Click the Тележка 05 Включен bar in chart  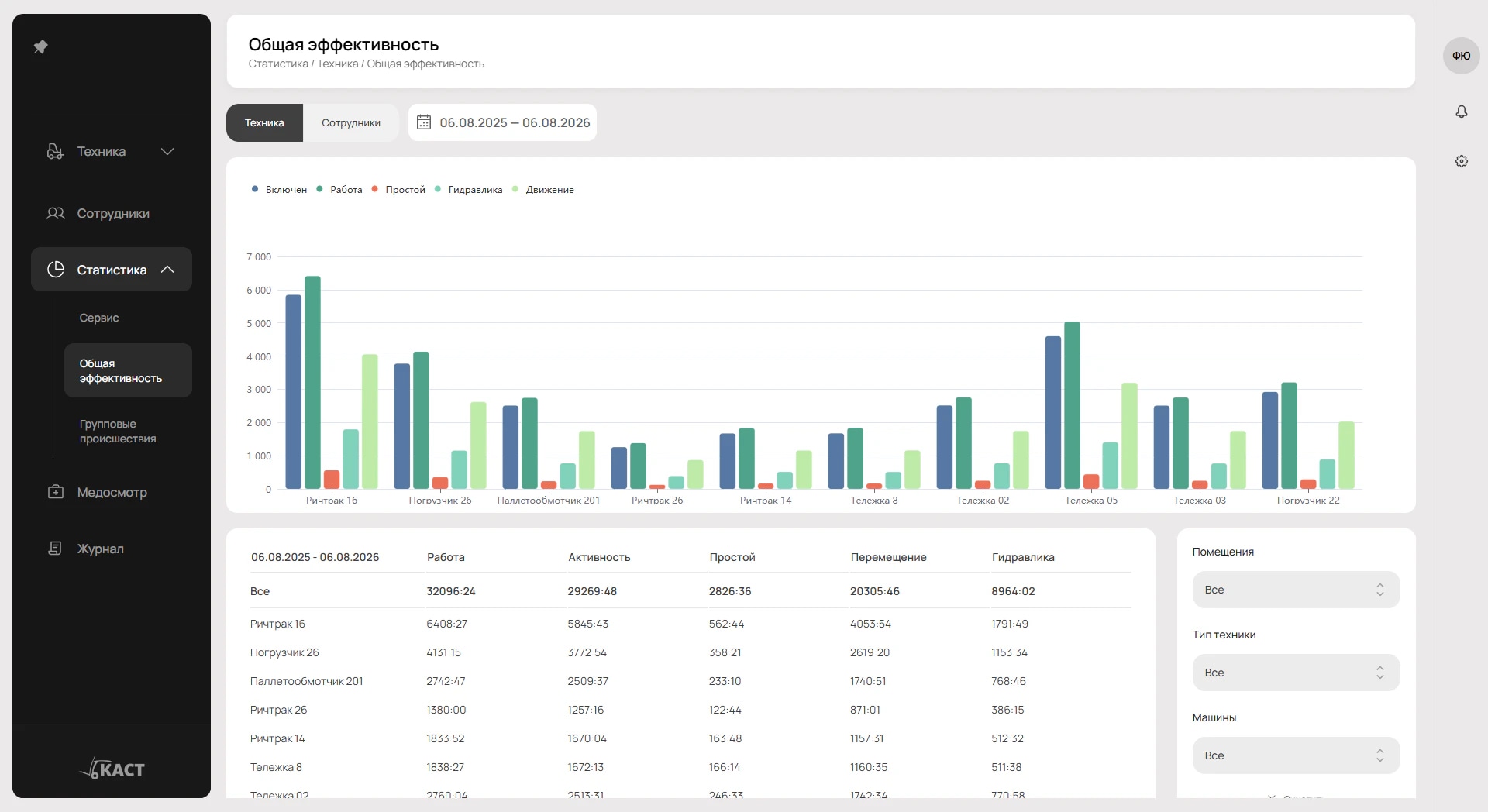(x=1053, y=412)
